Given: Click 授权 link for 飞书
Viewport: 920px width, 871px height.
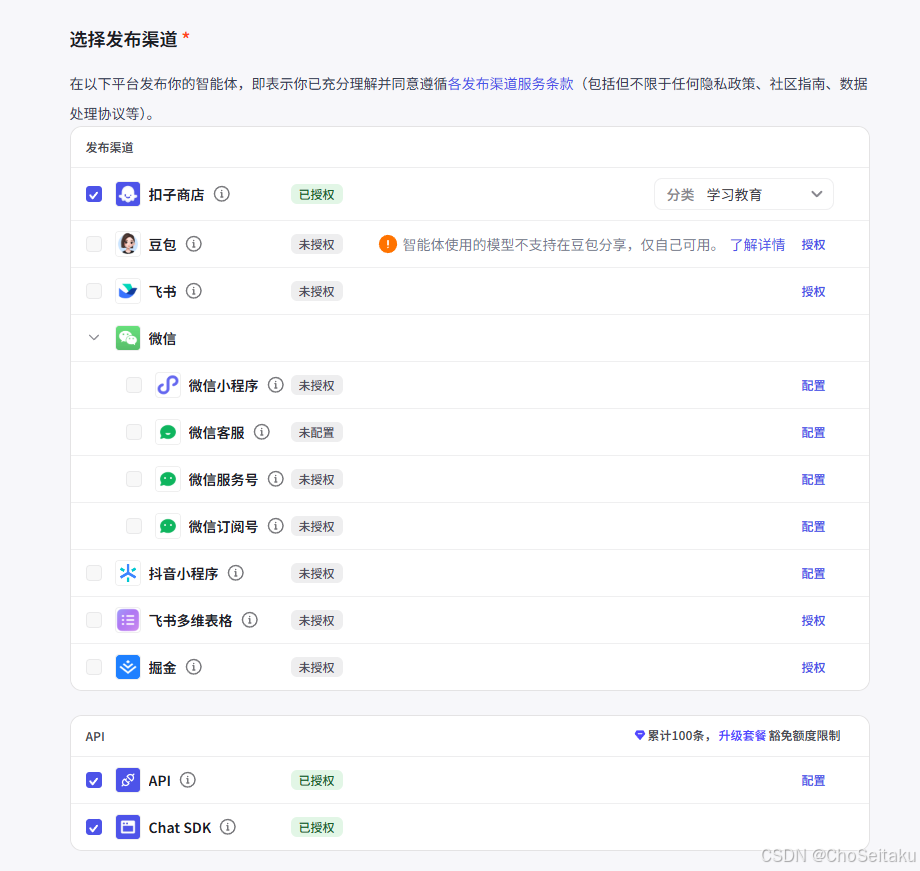Looking at the screenshot, I should coord(813,292).
